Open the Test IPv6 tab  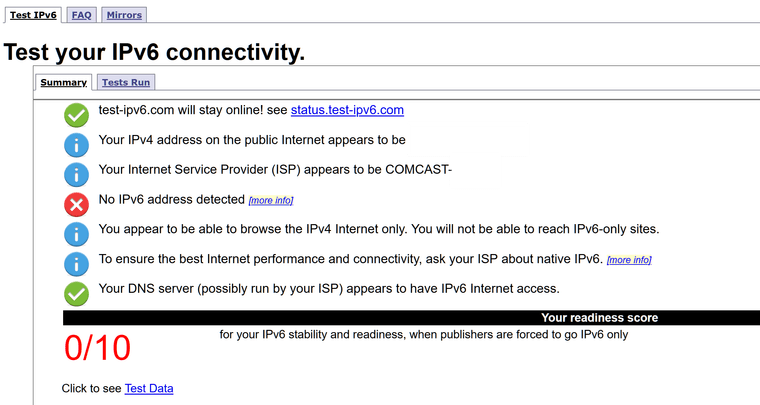(33, 15)
